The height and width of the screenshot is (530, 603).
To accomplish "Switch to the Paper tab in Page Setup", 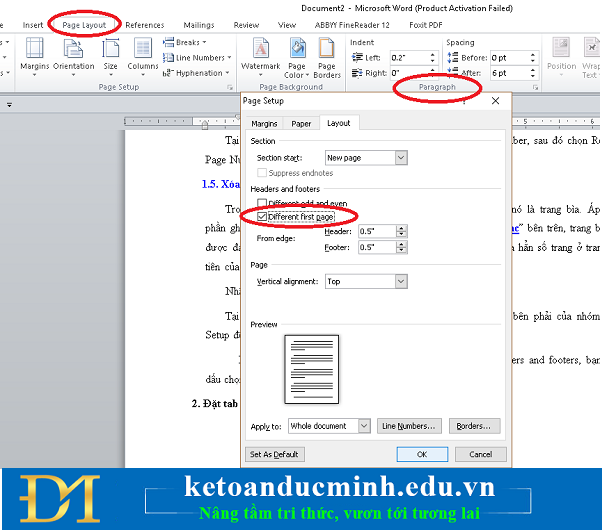I will [x=301, y=123].
